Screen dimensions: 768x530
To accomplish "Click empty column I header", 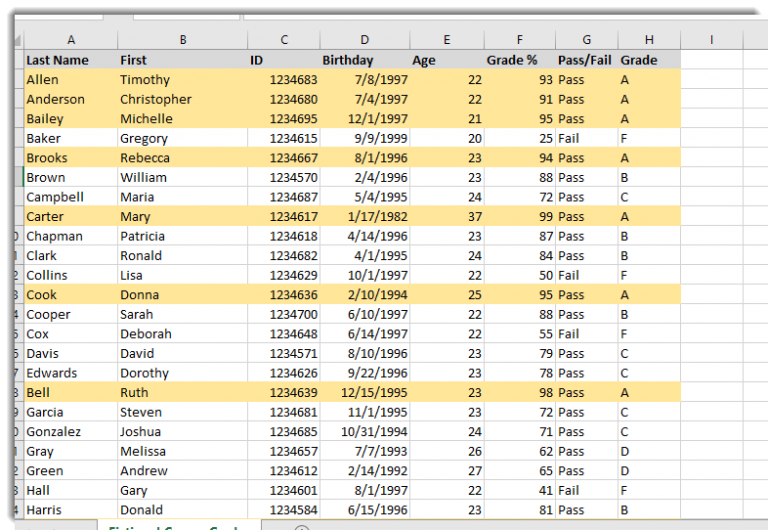I will 710,39.
